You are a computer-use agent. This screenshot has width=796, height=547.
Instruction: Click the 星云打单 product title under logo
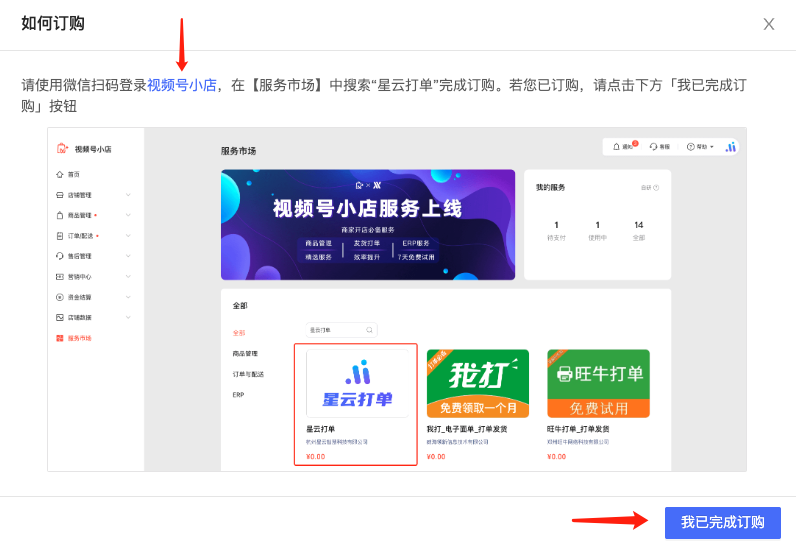320,429
